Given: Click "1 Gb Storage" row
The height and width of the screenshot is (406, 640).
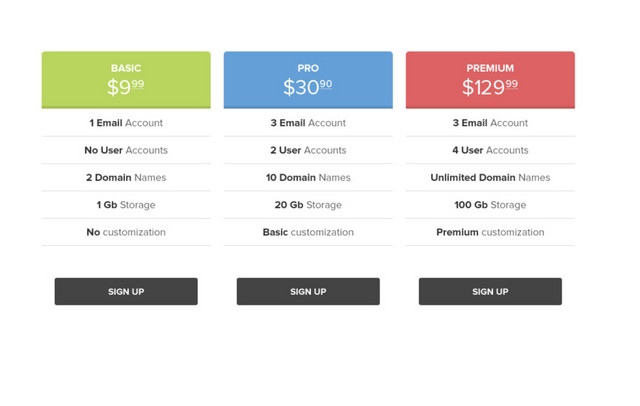Looking at the screenshot, I should pyautogui.click(x=126, y=205).
